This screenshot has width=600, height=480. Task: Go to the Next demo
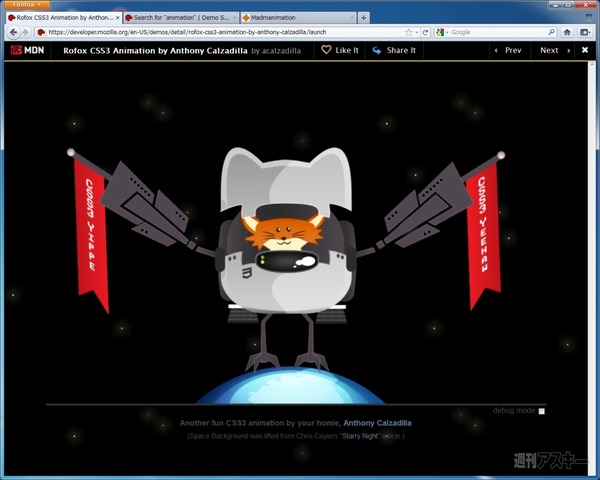[x=555, y=50]
